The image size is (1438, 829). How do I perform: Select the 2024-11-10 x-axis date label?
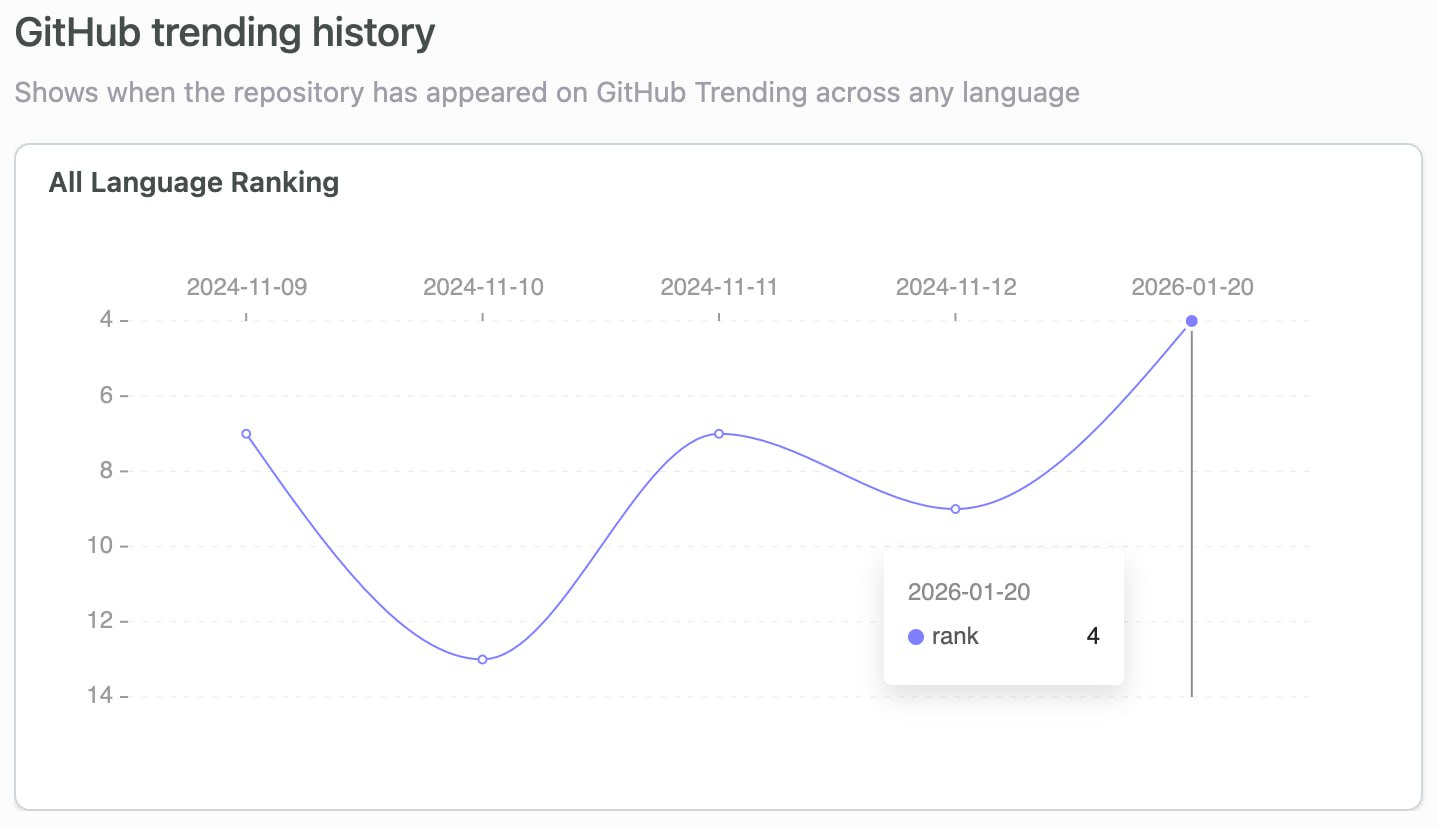tap(483, 287)
